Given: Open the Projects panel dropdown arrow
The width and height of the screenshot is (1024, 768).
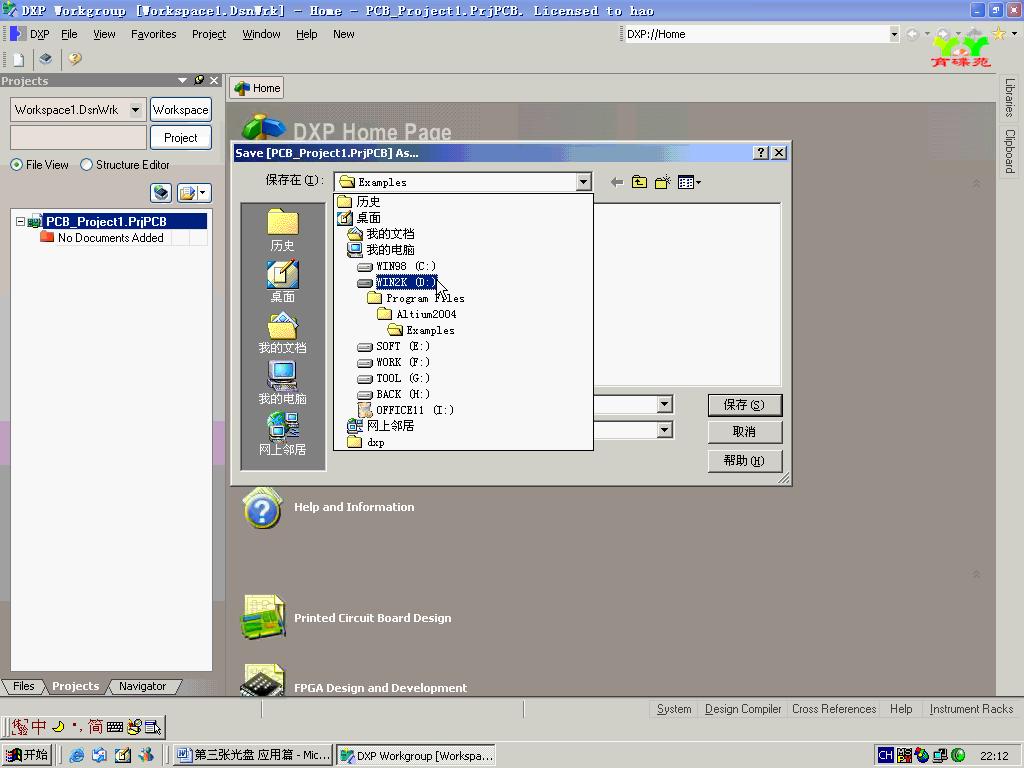Looking at the screenshot, I should tap(182, 80).
